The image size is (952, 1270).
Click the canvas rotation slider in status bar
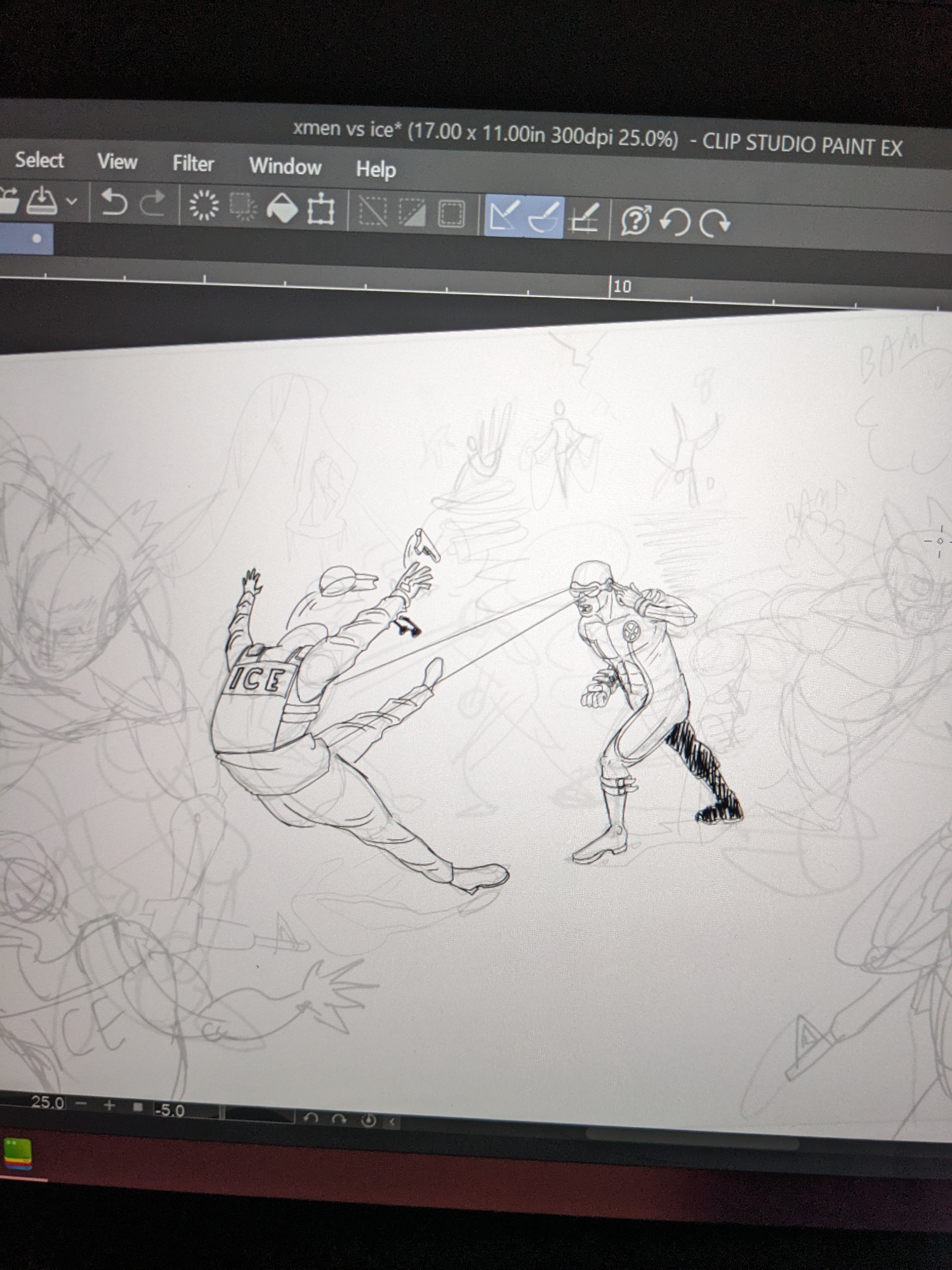click(257, 1114)
